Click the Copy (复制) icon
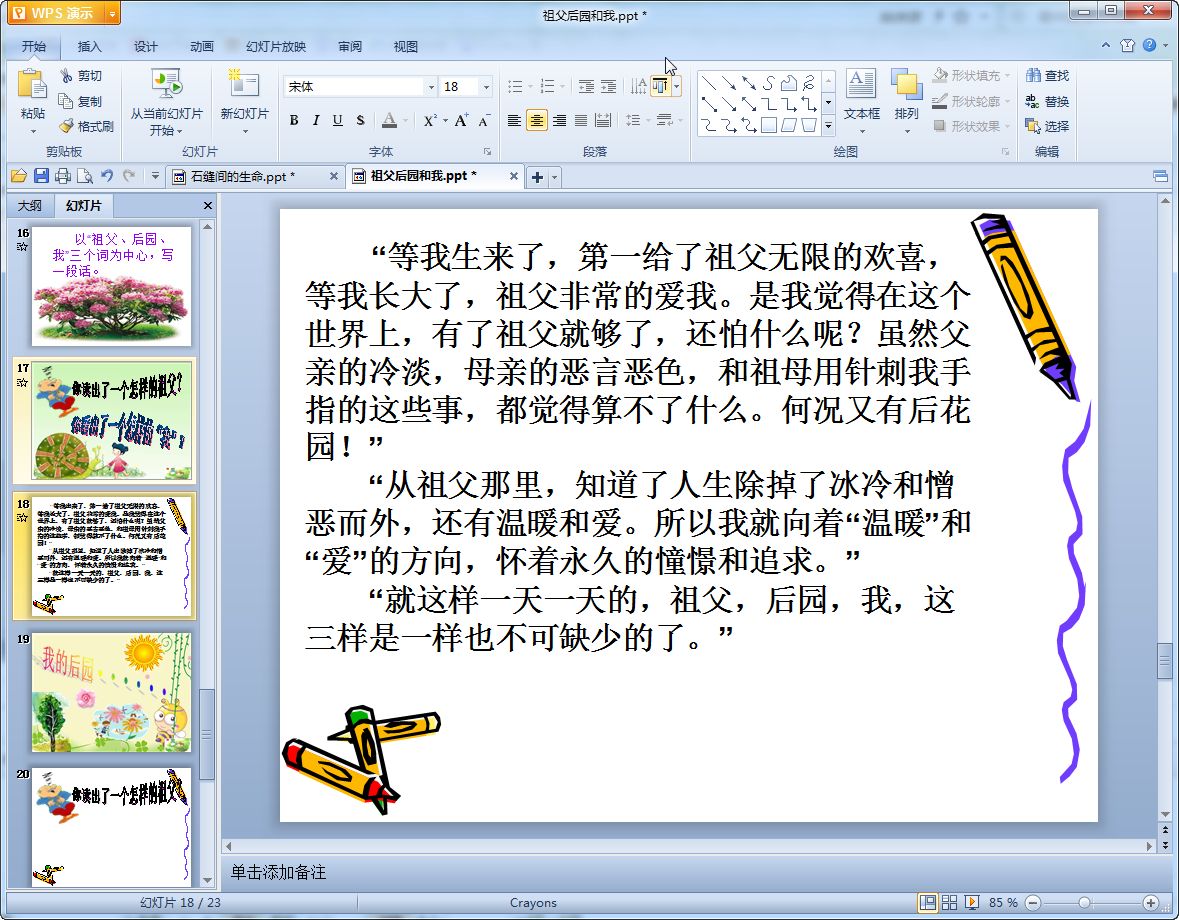The height and width of the screenshot is (920, 1179). click(x=66, y=101)
